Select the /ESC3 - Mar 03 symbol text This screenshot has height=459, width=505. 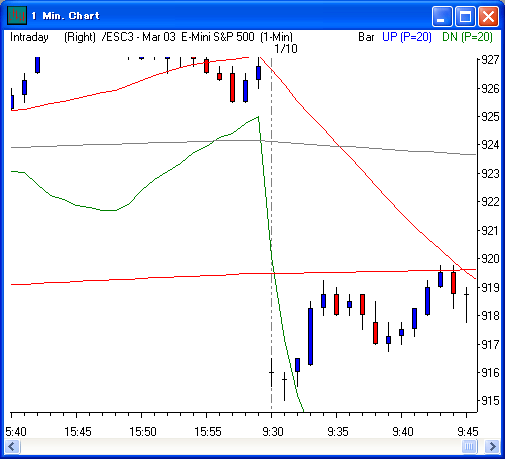[x=139, y=37]
